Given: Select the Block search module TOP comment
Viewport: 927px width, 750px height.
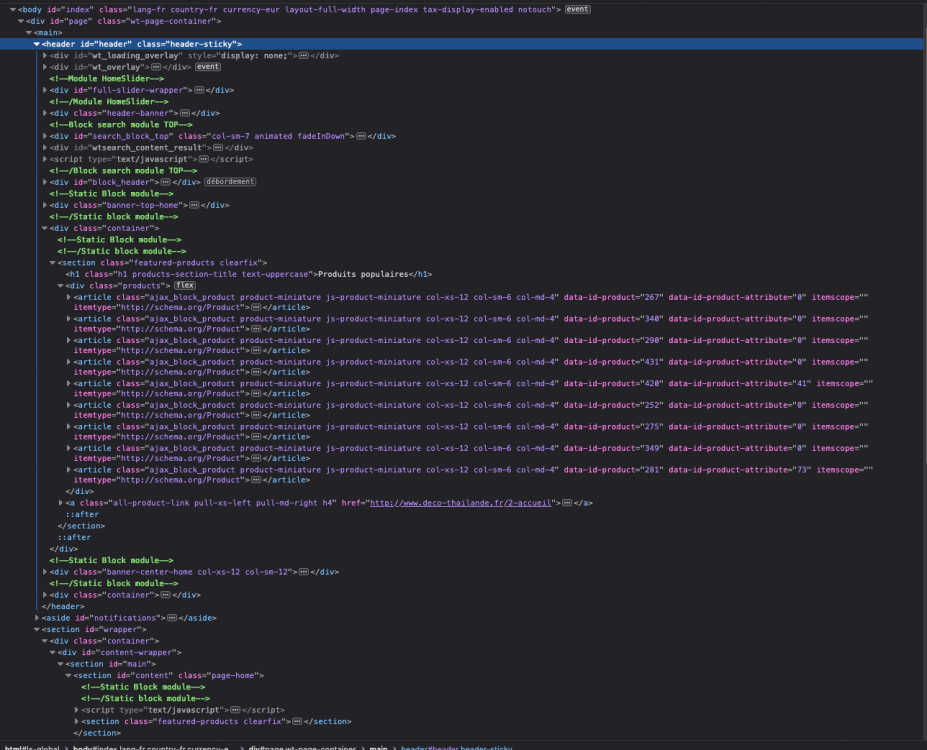Looking at the screenshot, I should pyautogui.click(x=121, y=125).
